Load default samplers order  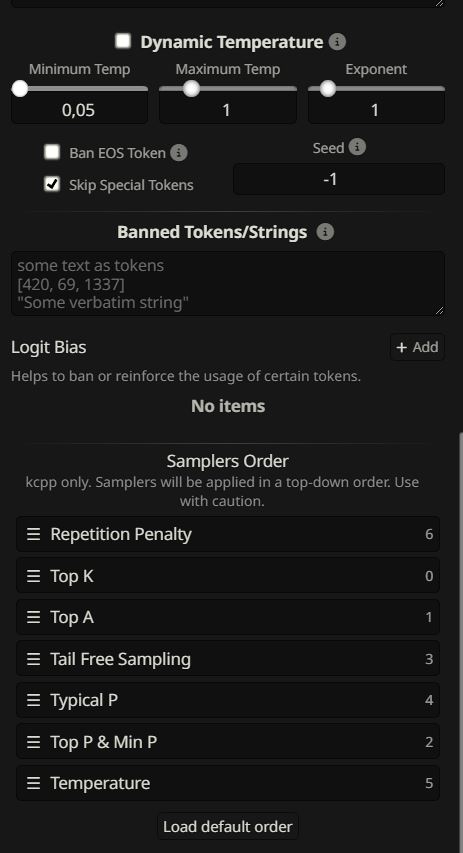tap(228, 826)
